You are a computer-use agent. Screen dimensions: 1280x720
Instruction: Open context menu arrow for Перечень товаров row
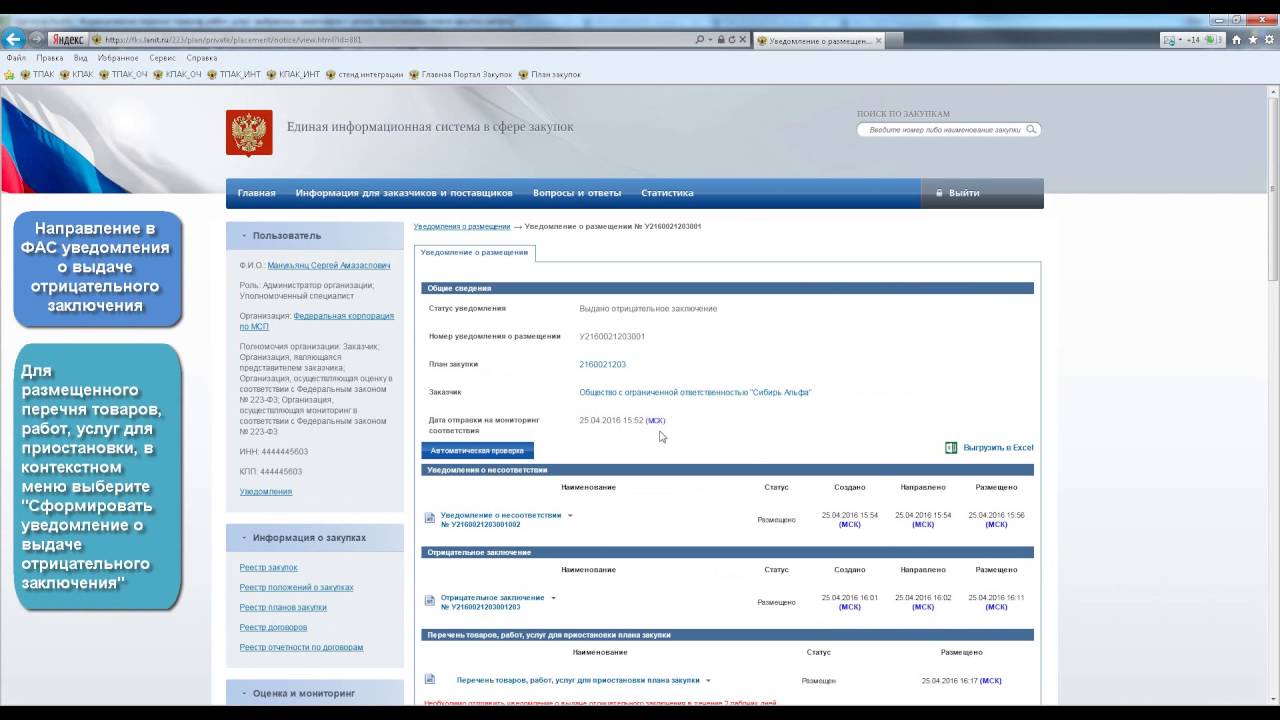coord(708,680)
